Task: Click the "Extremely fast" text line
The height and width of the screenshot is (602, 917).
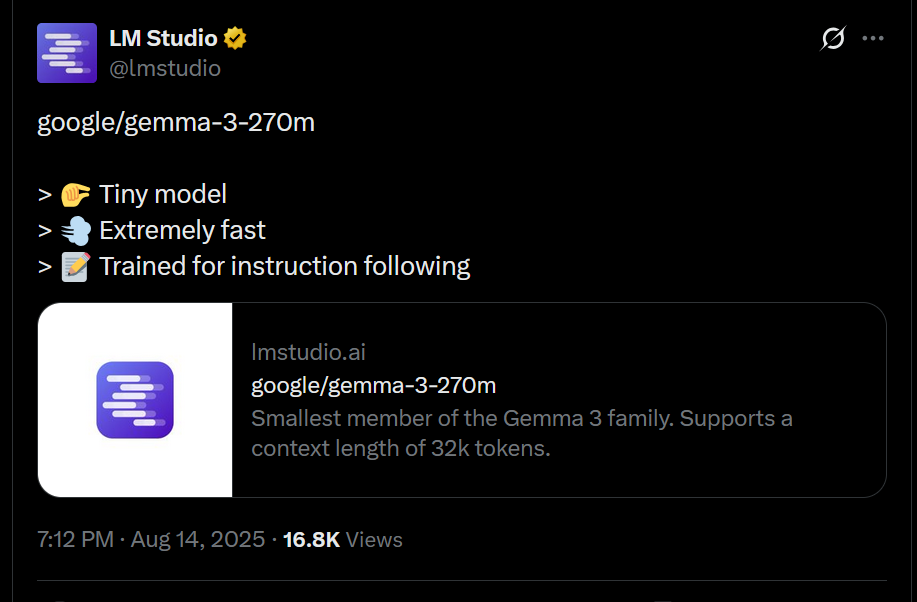Action: tap(182, 231)
